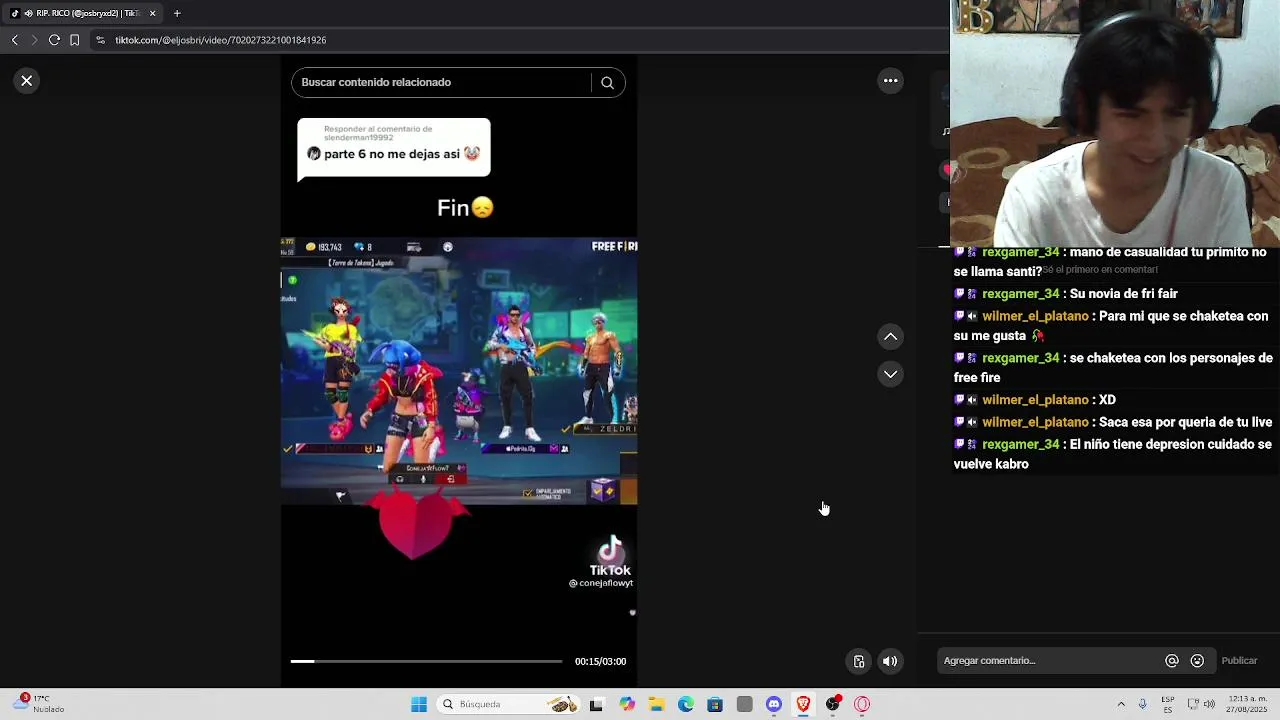
Task: Click the @conejaflowyt watermark username
Action: (x=601, y=583)
